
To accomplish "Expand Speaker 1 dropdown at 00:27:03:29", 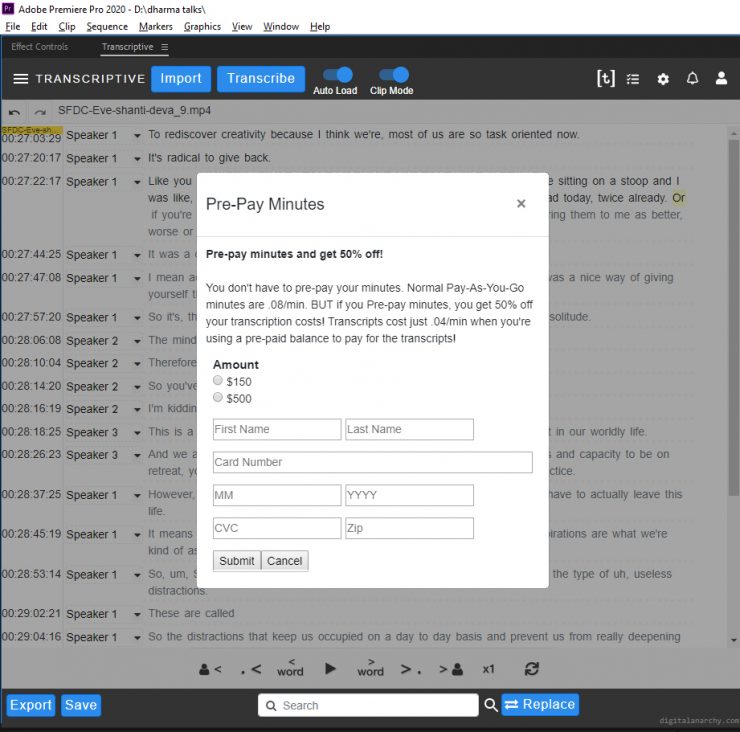I will (137, 135).
